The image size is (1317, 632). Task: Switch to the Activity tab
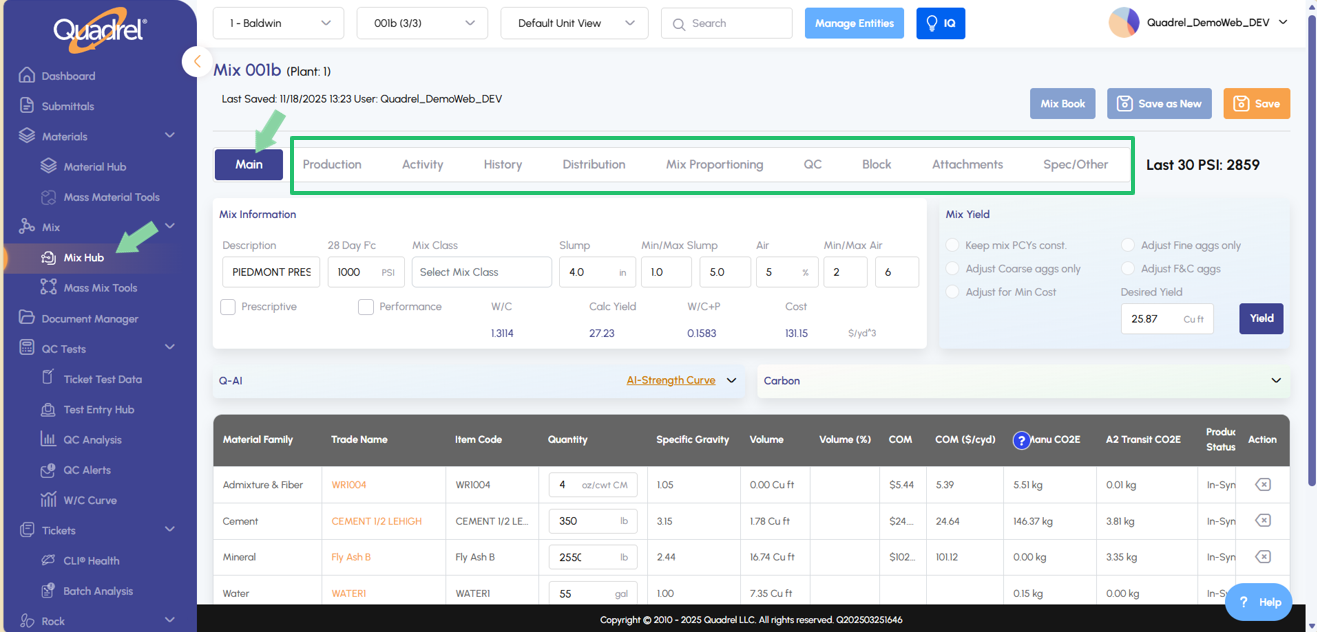(422, 165)
